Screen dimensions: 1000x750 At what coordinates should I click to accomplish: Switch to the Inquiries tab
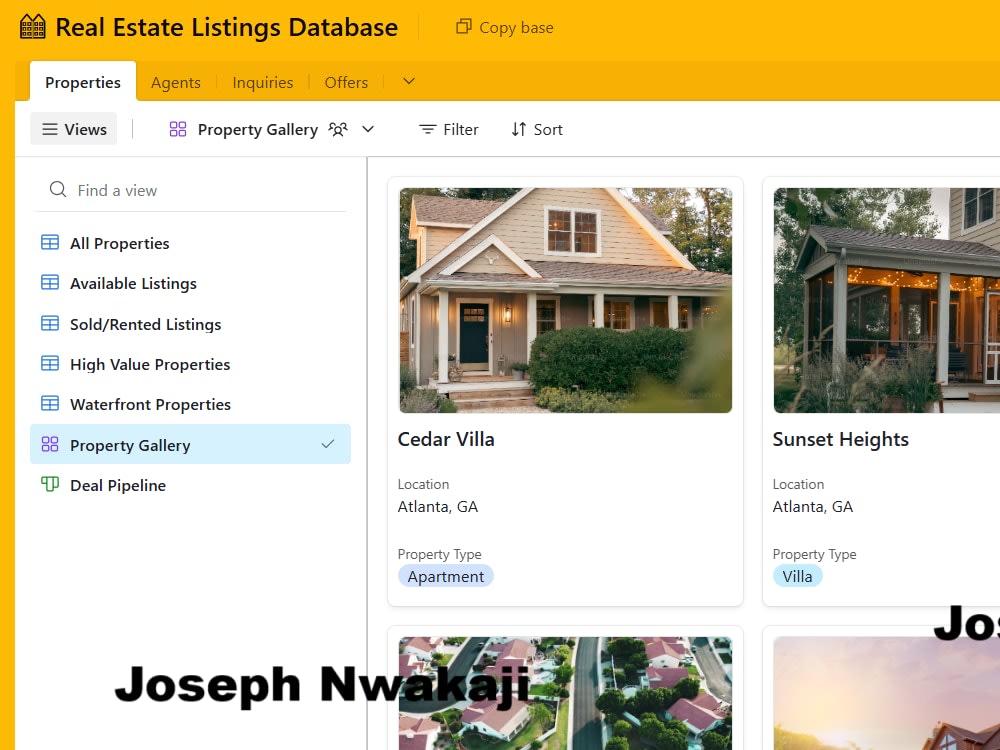(263, 82)
